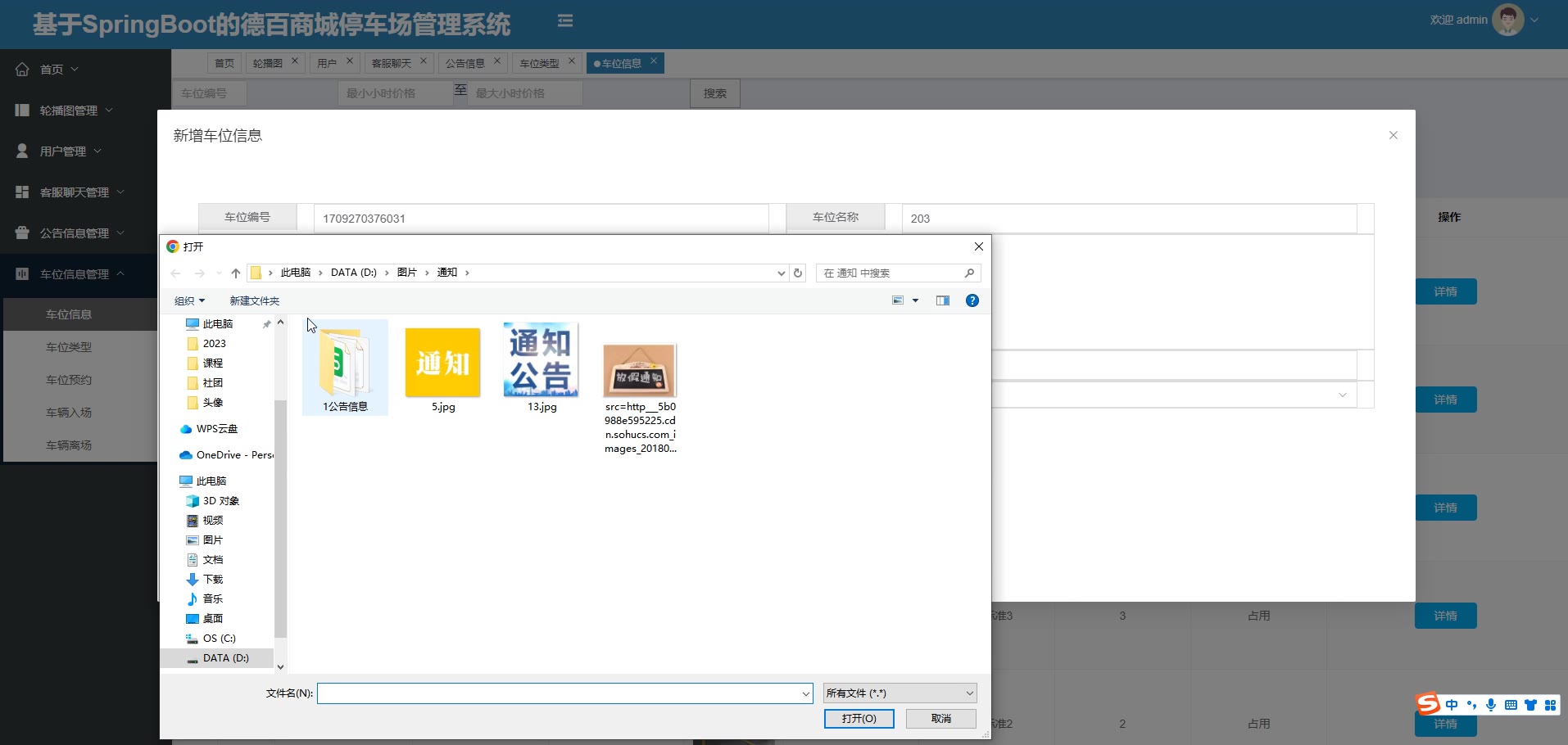This screenshot has width=1568, height=745.
Task: Refresh the file dialog folder view
Action: pos(798,273)
